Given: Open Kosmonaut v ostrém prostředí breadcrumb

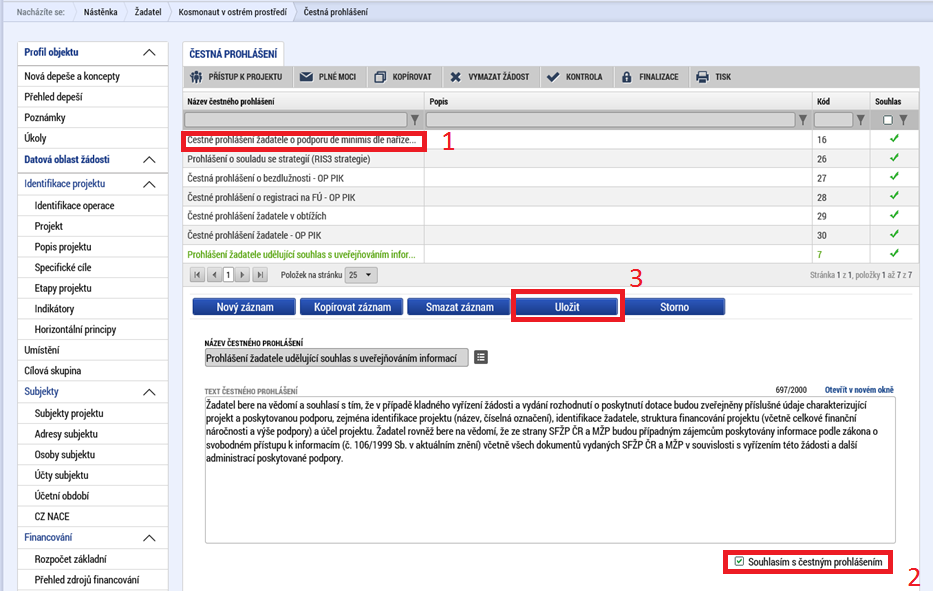Looking at the screenshot, I should (x=233, y=12).
